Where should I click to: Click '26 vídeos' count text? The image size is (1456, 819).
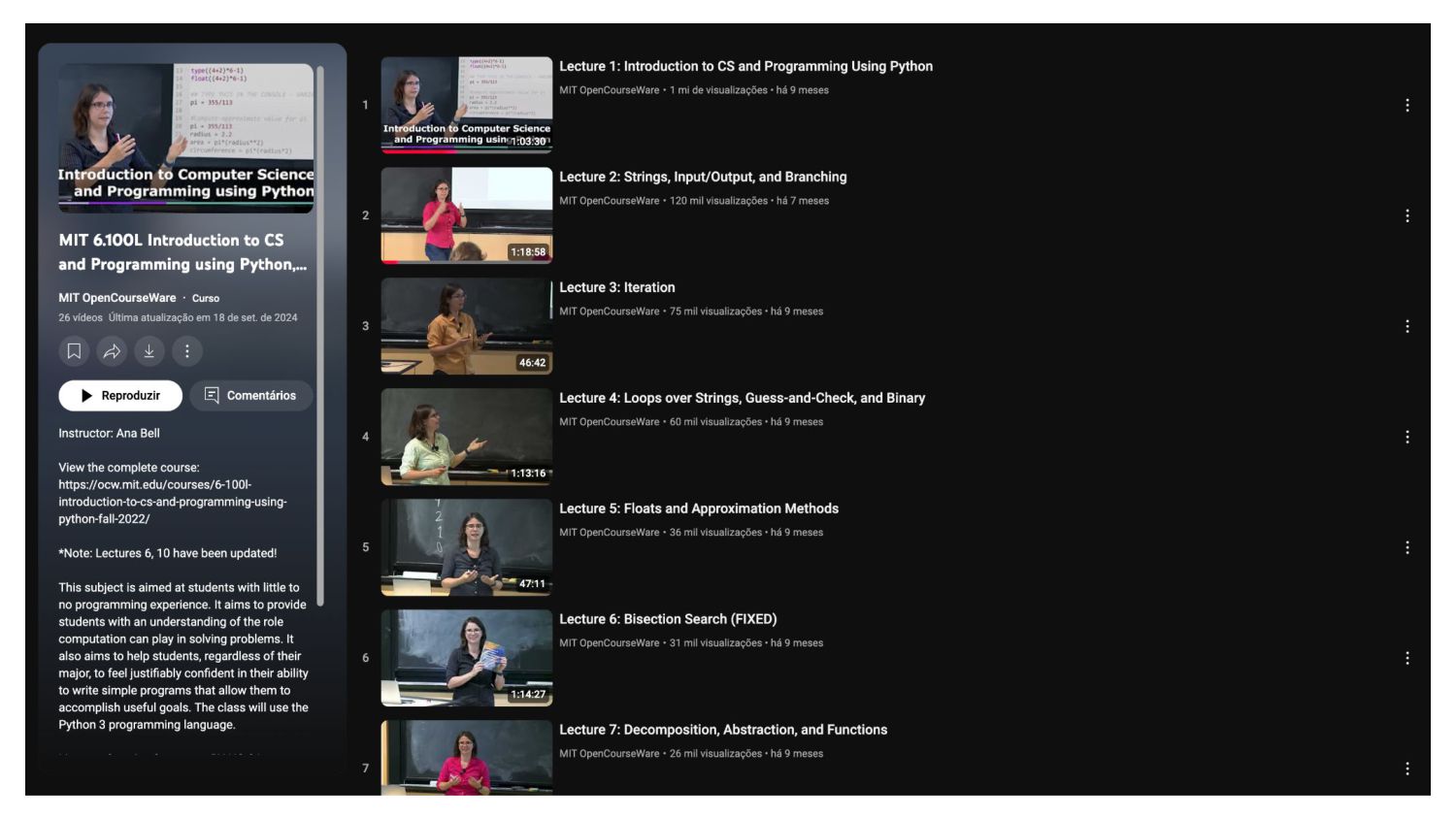[x=81, y=318]
